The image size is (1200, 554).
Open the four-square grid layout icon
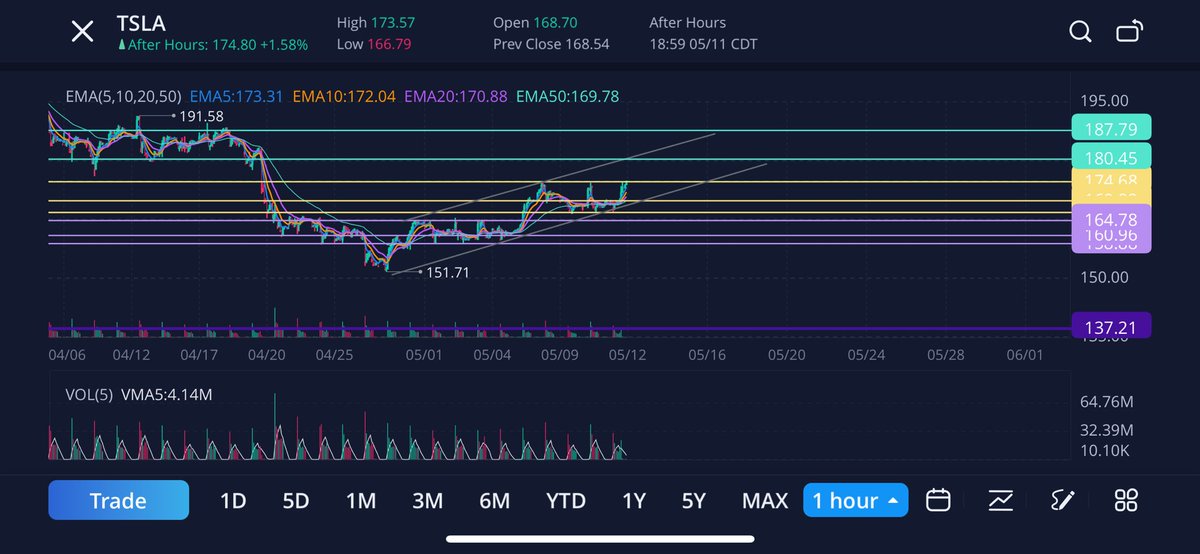click(1126, 500)
